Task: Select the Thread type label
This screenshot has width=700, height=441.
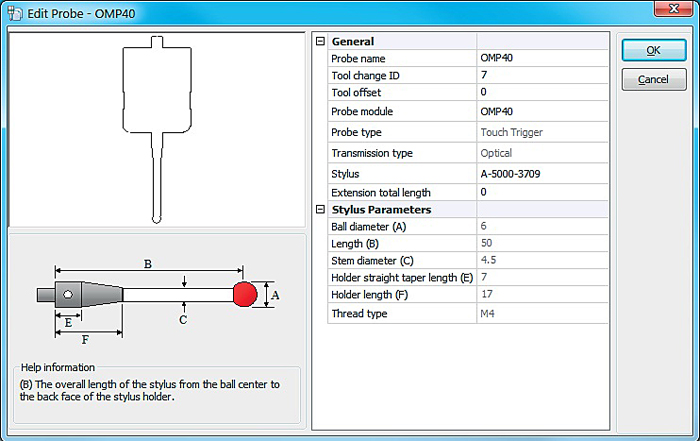Action: point(359,314)
